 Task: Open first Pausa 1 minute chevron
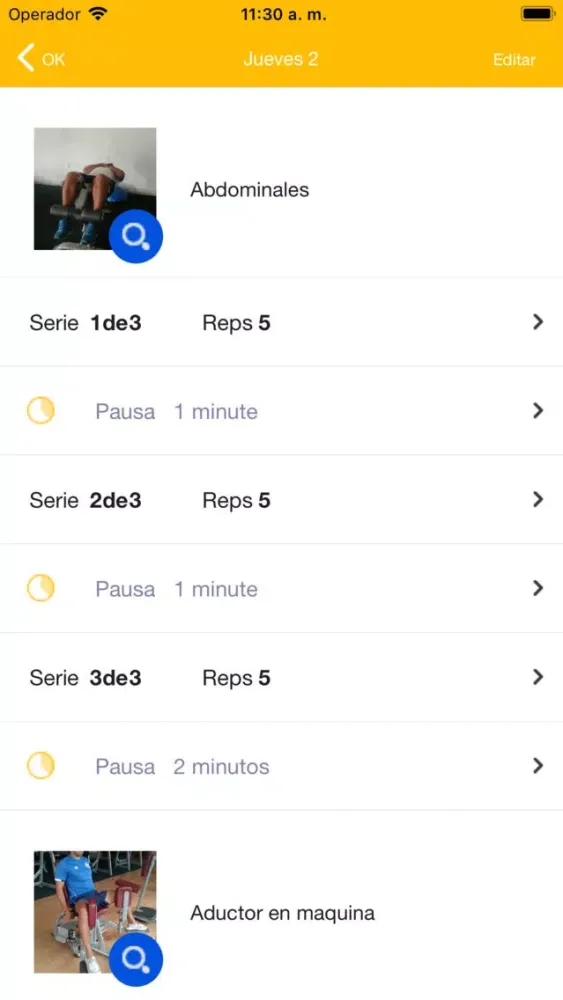(538, 411)
